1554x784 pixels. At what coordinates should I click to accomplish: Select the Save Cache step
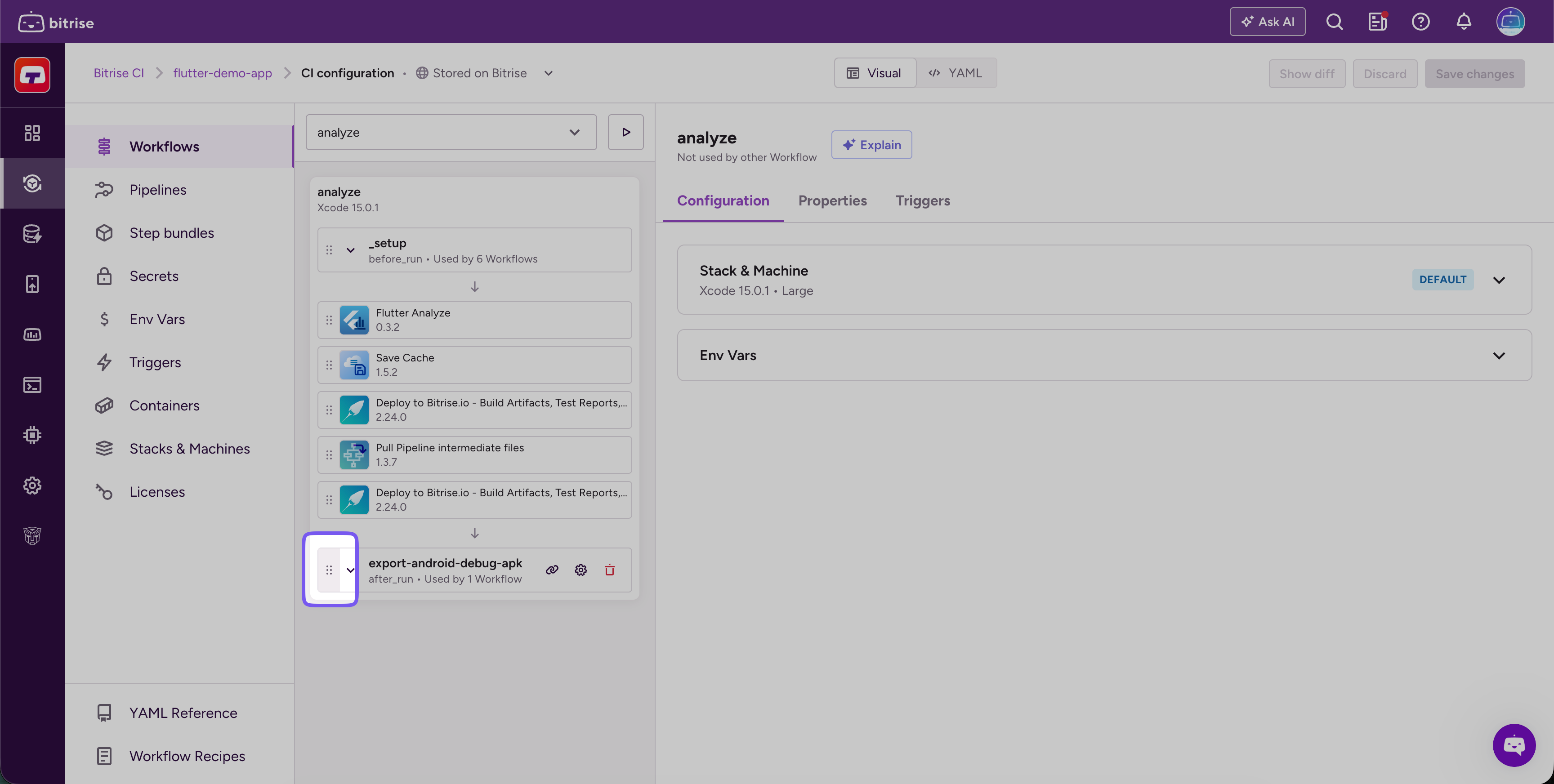(x=475, y=365)
